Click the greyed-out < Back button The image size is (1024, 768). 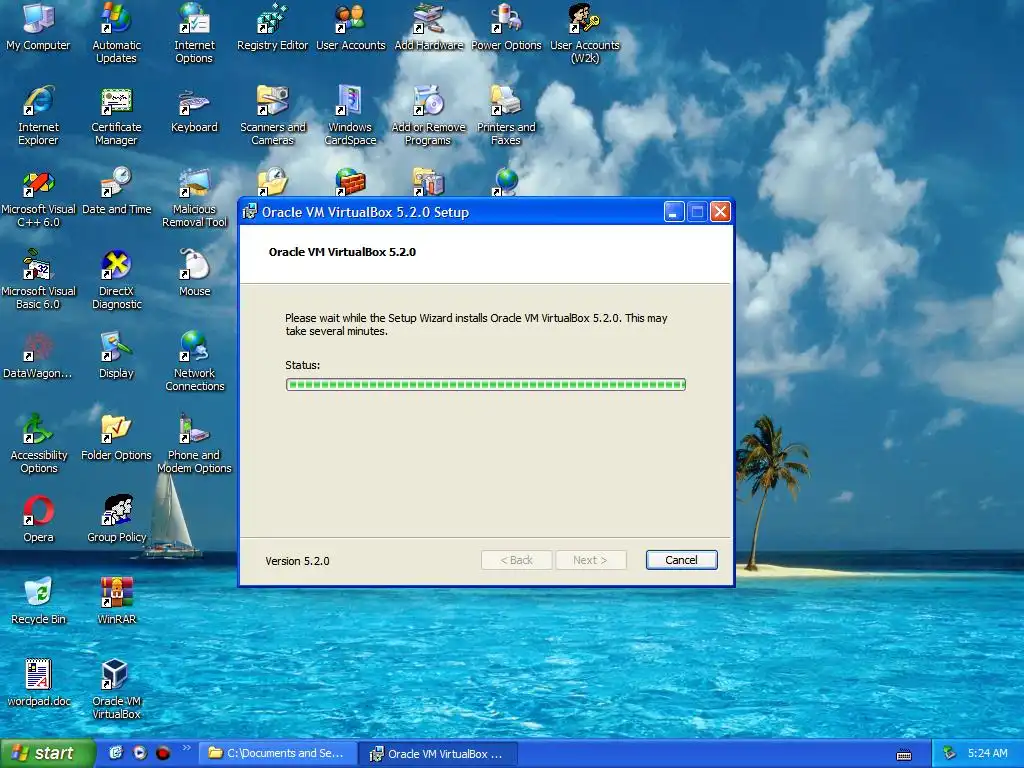(517, 560)
